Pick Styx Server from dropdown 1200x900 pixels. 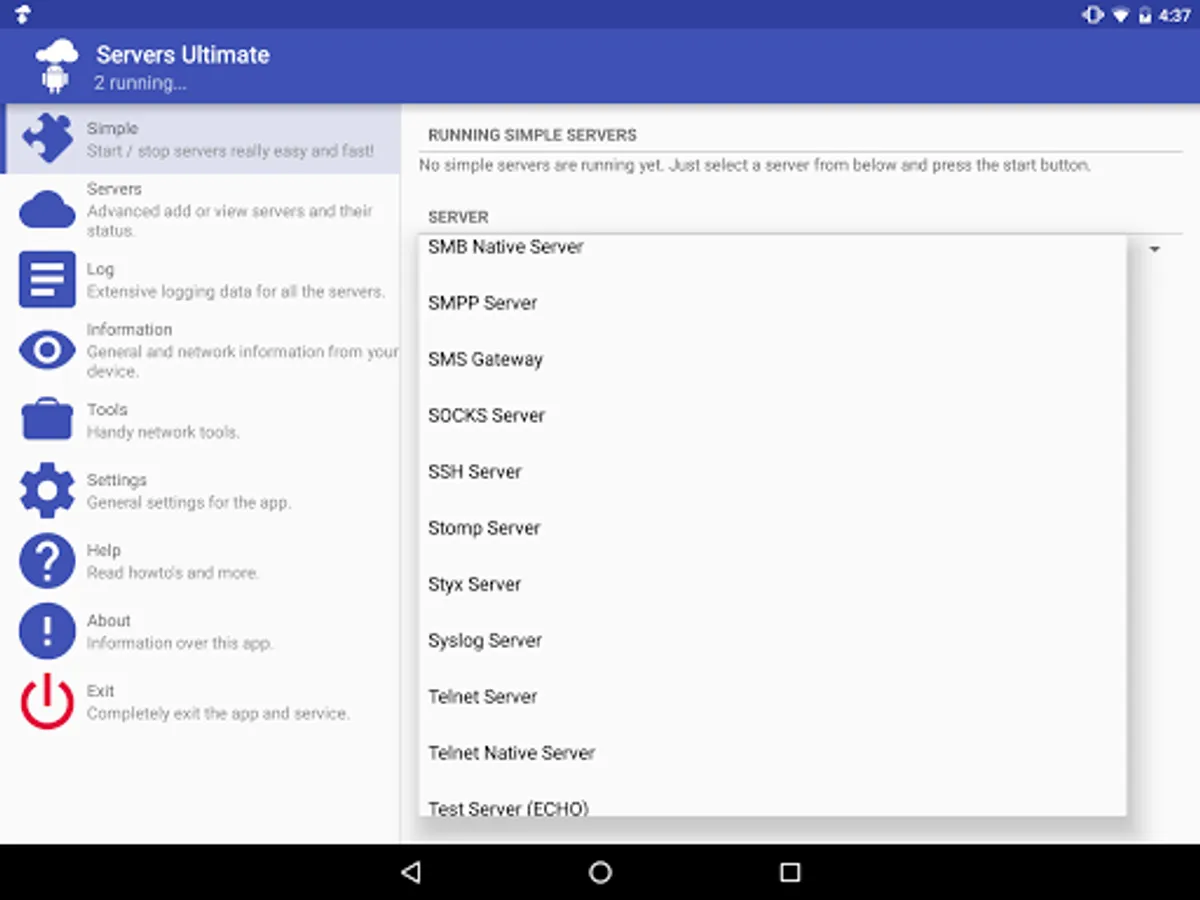point(772,584)
